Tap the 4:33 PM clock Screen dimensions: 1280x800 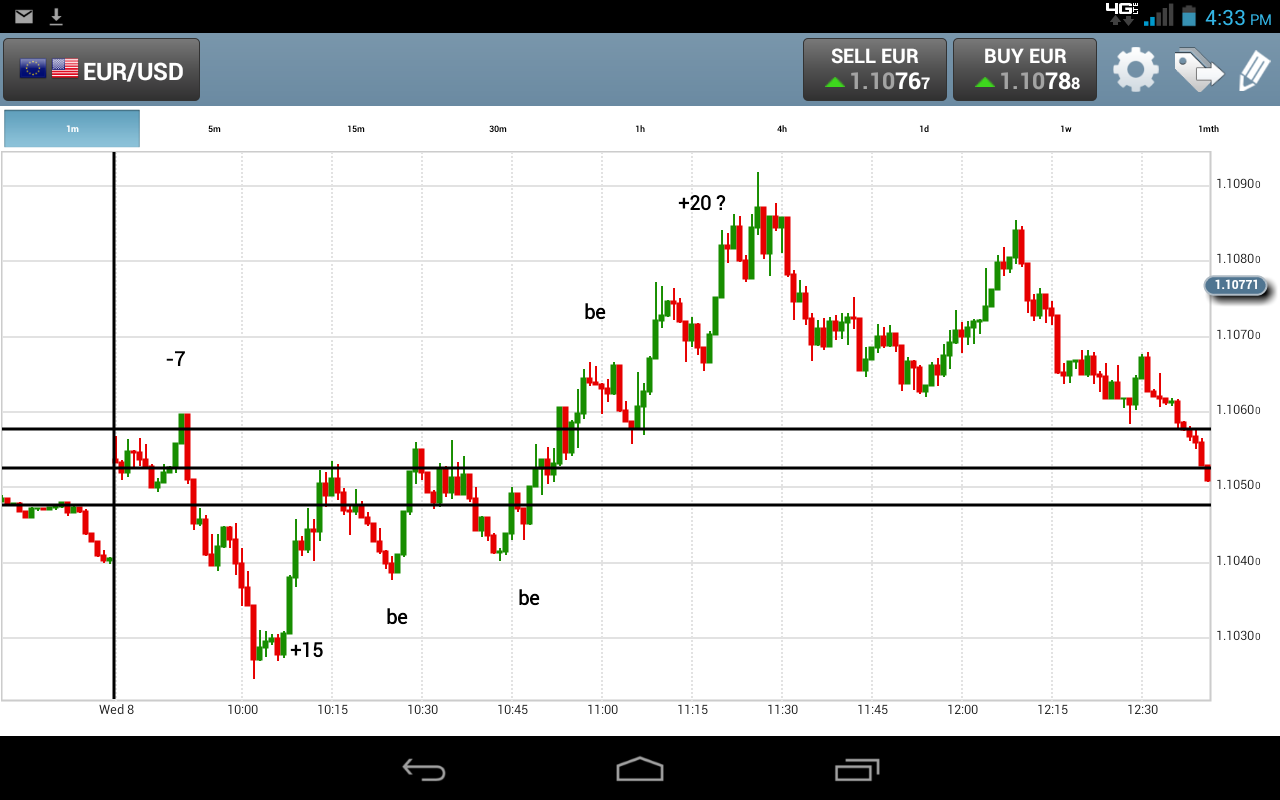click(x=1238, y=17)
